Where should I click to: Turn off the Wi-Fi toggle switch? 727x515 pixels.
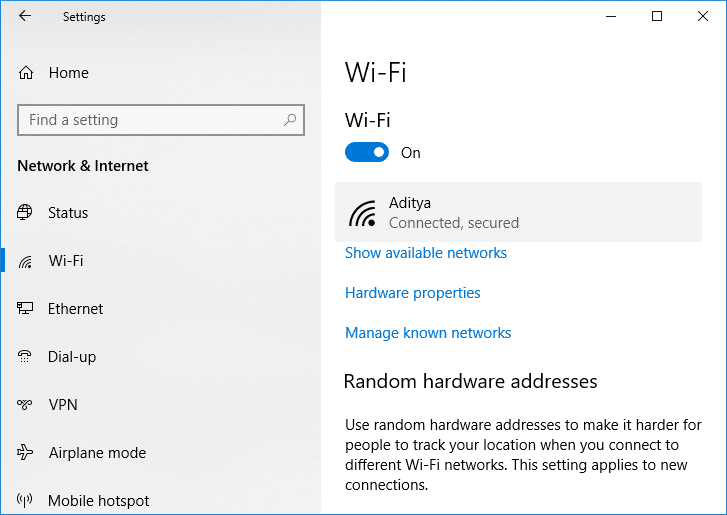(x=367, y=153)
